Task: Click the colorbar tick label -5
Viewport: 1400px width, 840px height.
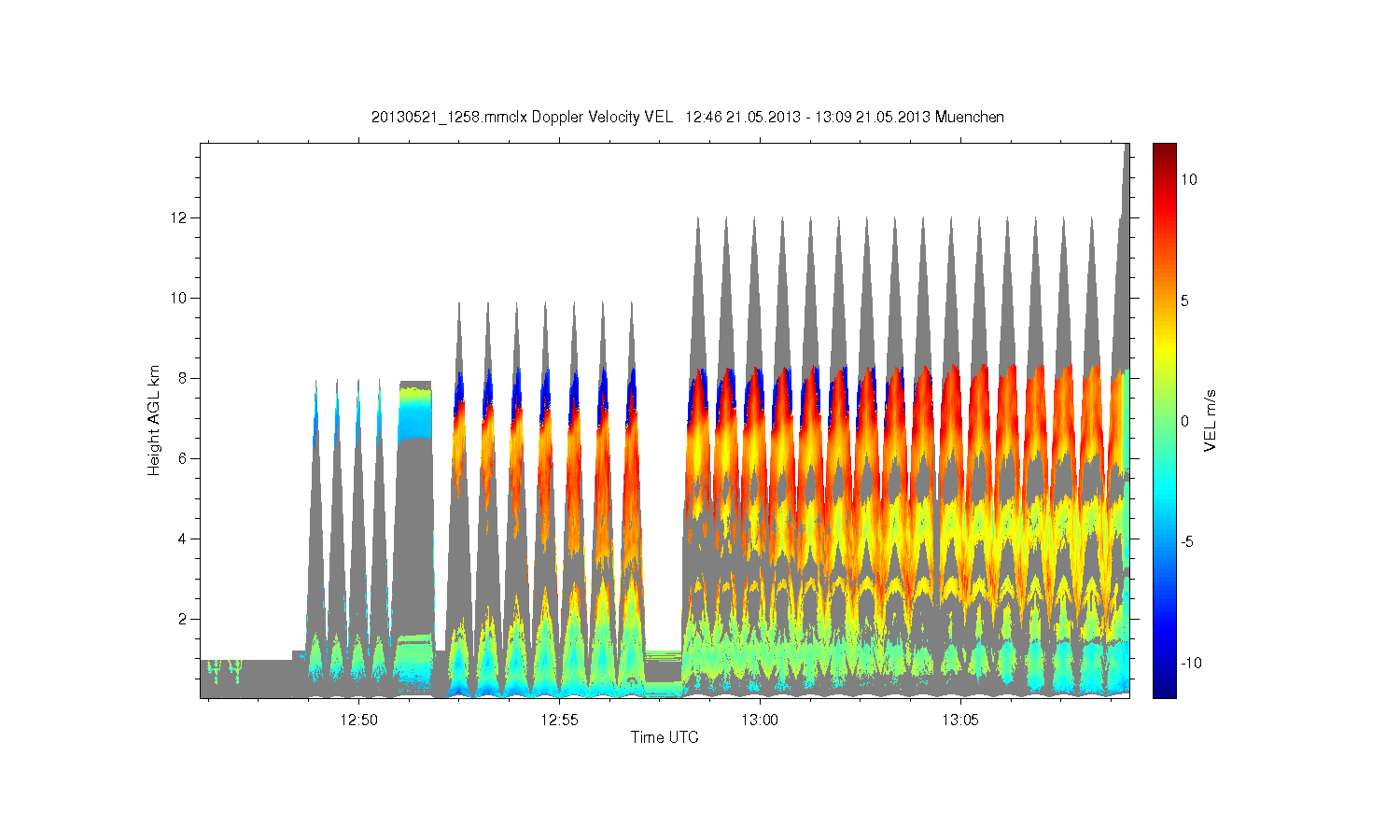Action: click(1187, 542)
